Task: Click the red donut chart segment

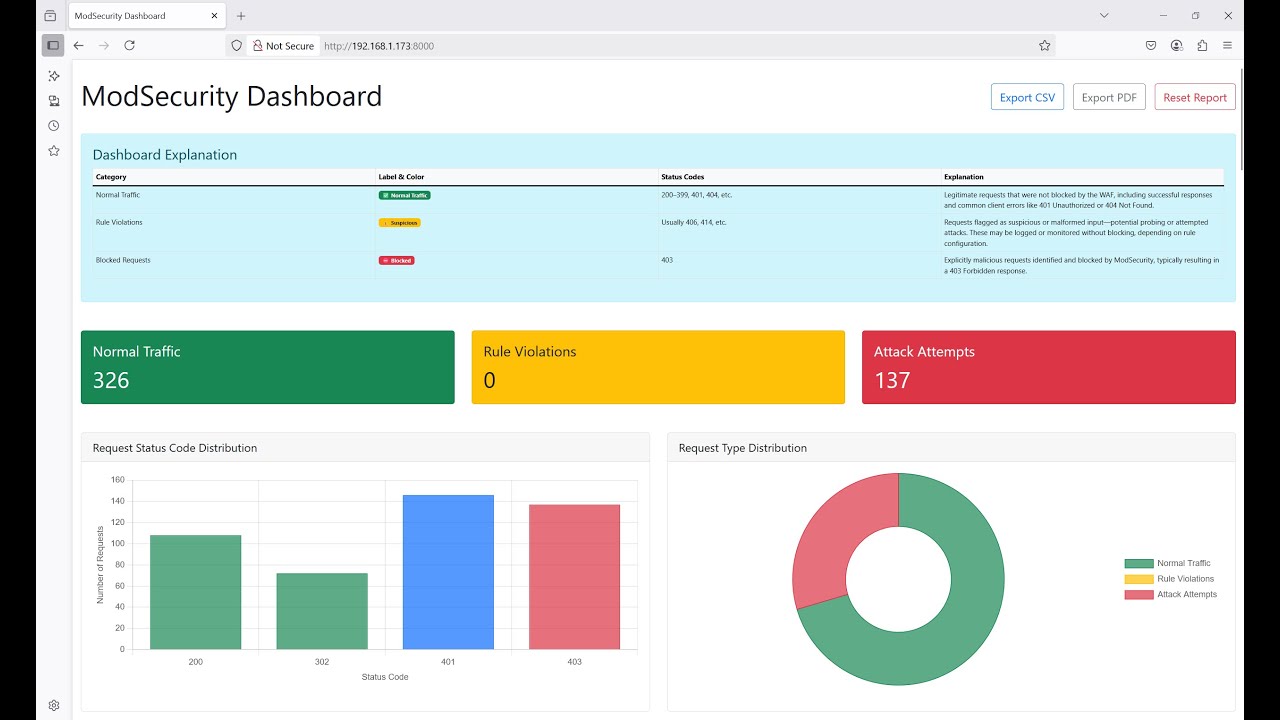Action: 835,530
